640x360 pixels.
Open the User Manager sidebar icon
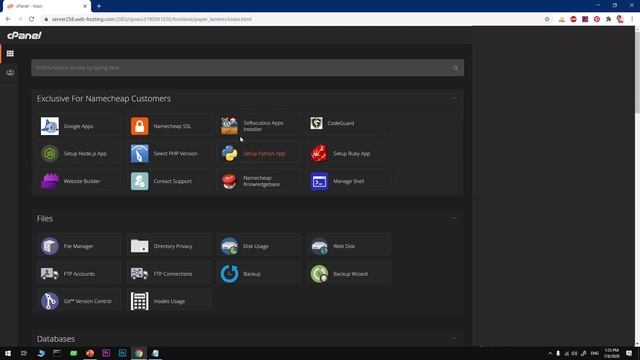point(10,73)
